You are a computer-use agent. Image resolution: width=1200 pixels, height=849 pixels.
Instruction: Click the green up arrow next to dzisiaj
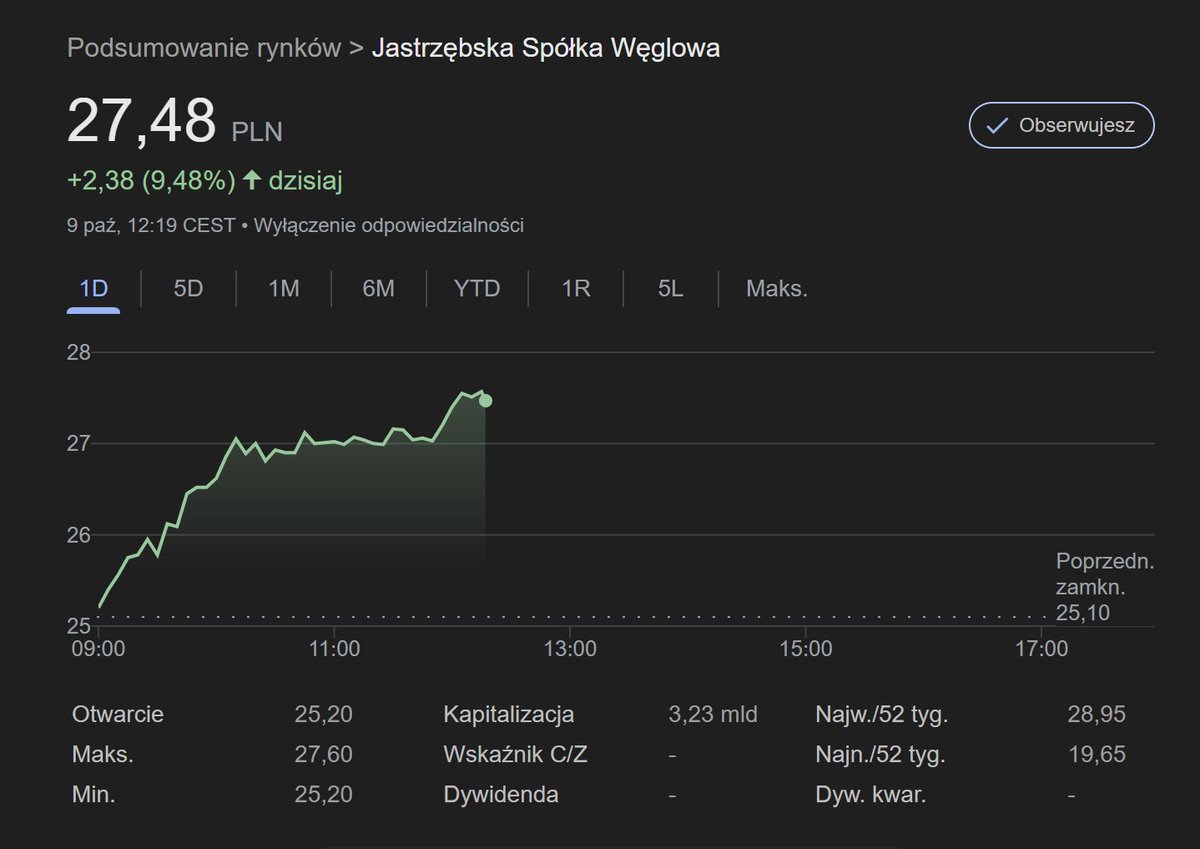[252, 181]
